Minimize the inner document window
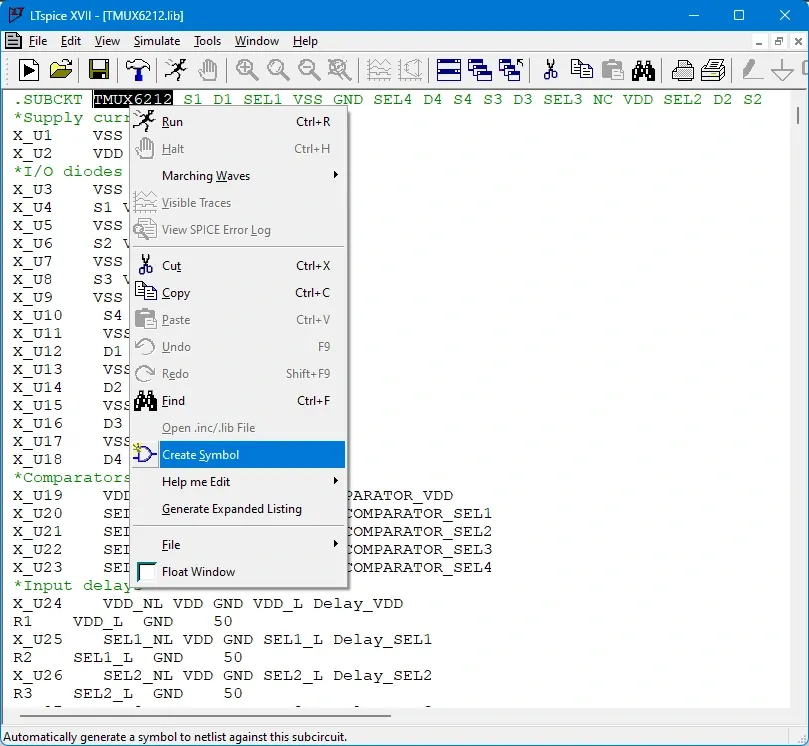Image resolution: width=809 pixels, height=746 pixels. (759, 41)
